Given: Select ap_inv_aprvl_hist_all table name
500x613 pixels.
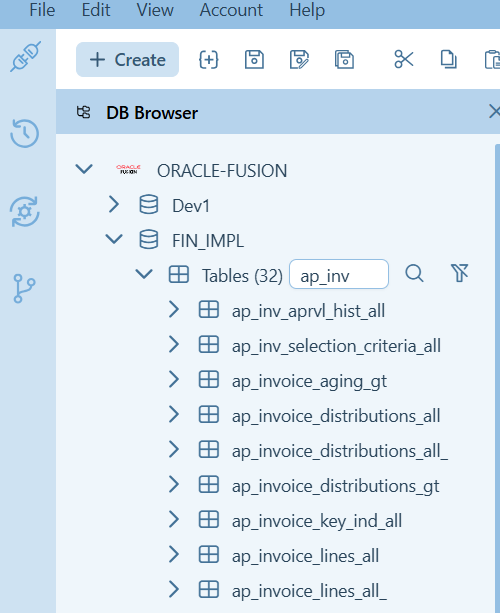Looking at the screenshot, I should (x=308, y=312).
